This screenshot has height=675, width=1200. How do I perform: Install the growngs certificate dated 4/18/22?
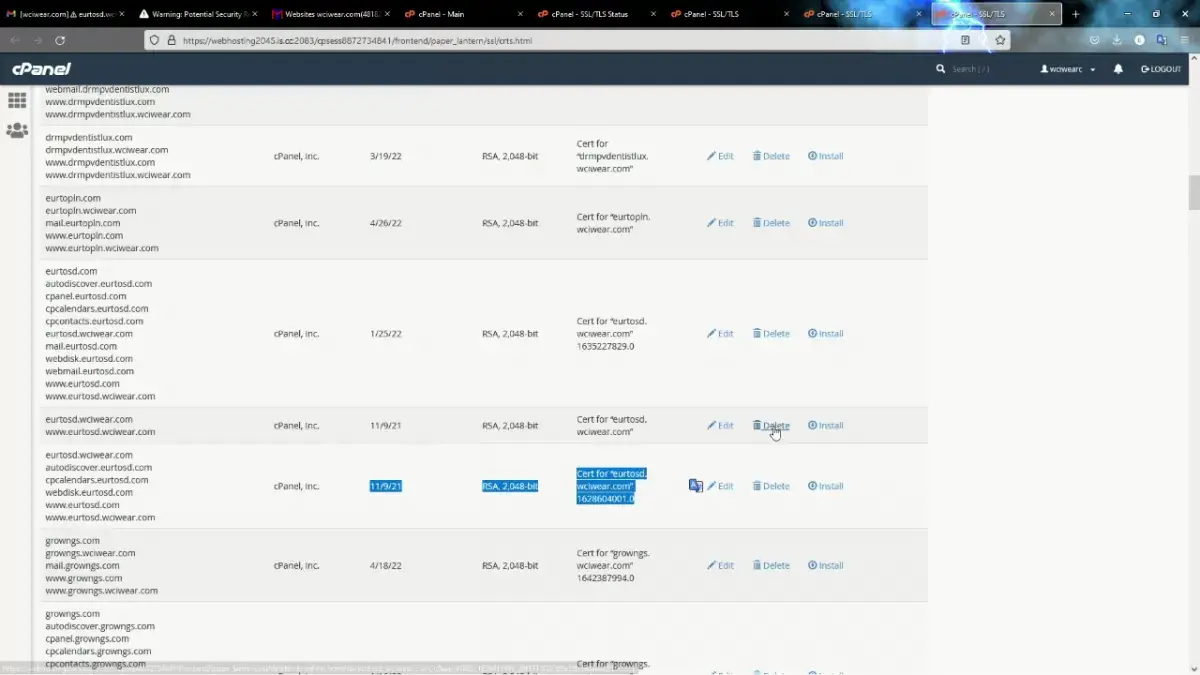pos(826,566)
